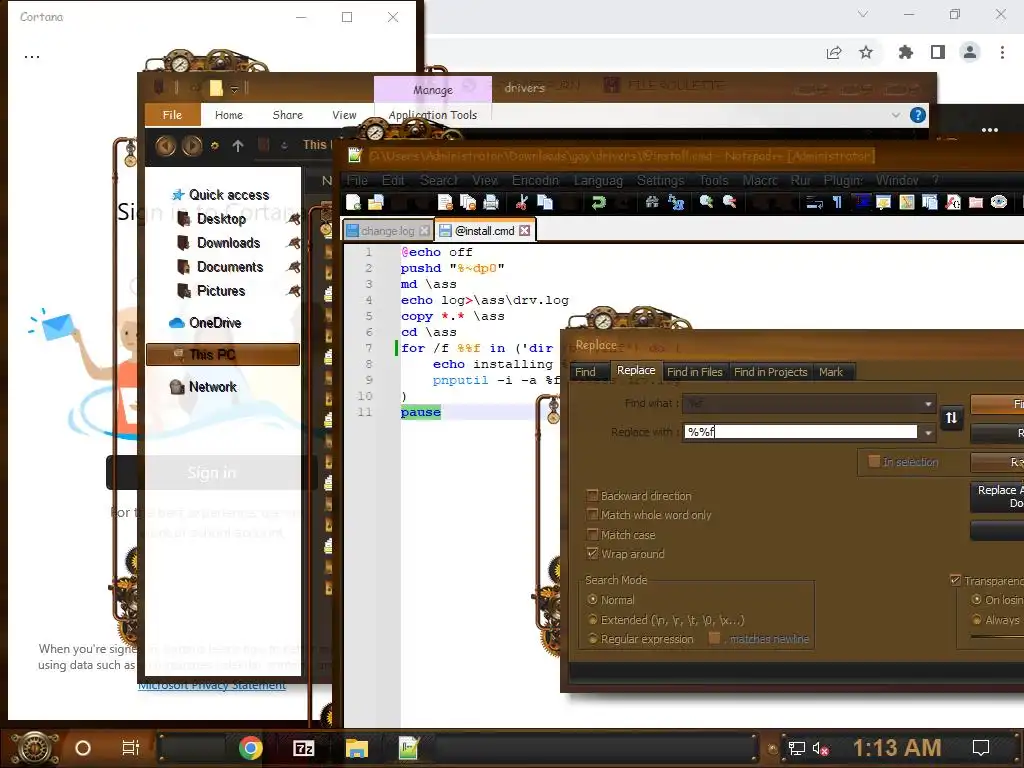Open Chrome from the taskbar
Image resolution: width=1024 pixels, height=768 pixels.
pos(250,748)
